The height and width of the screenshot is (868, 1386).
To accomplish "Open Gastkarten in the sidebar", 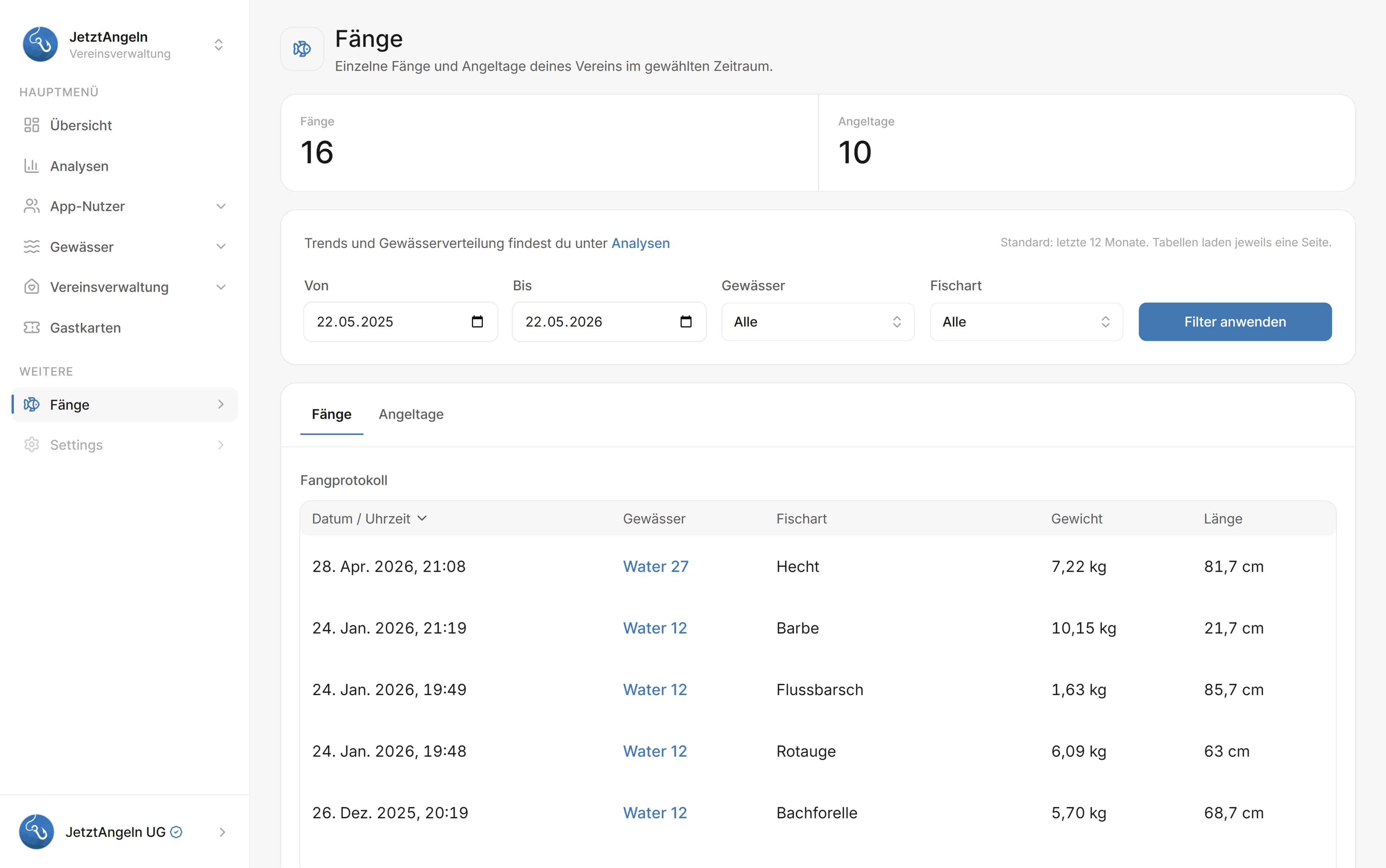I will 125,328.
